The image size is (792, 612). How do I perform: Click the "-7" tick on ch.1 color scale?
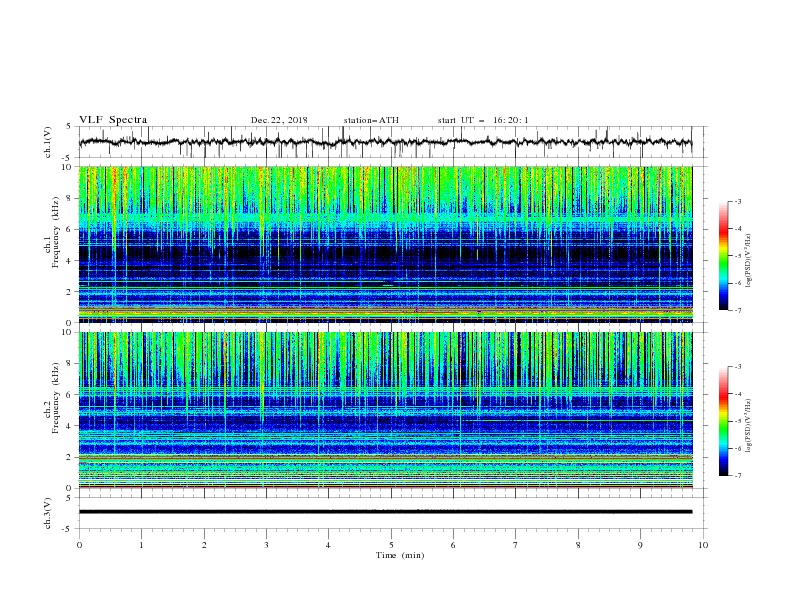click(737, 310)
